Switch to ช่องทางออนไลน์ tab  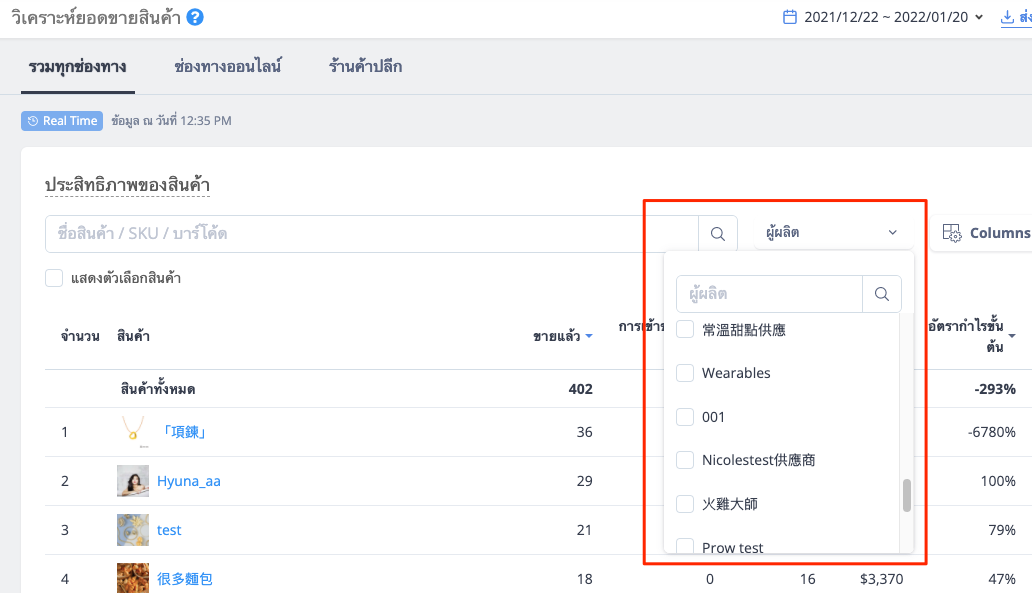(228, 66)
